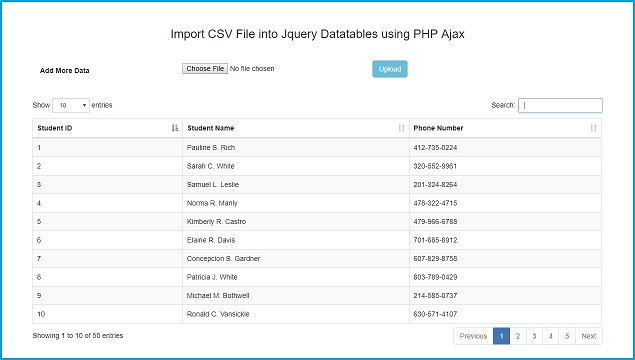Click the name Patricia J. White

pyautogui.click(x=212, y=277)
